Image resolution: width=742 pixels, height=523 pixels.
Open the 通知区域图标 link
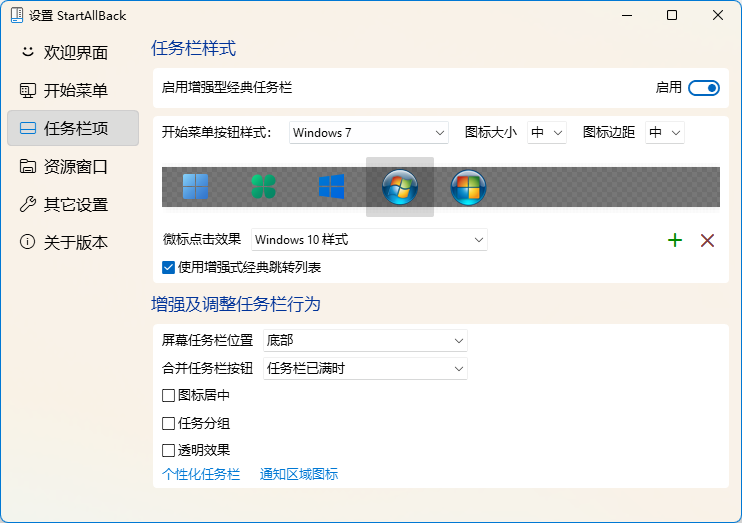[299, 474]
